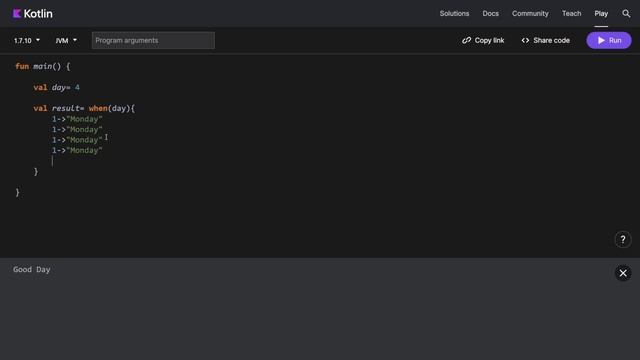Click Share code button
This screenshot has height=360, width=640.
point(546,40)
